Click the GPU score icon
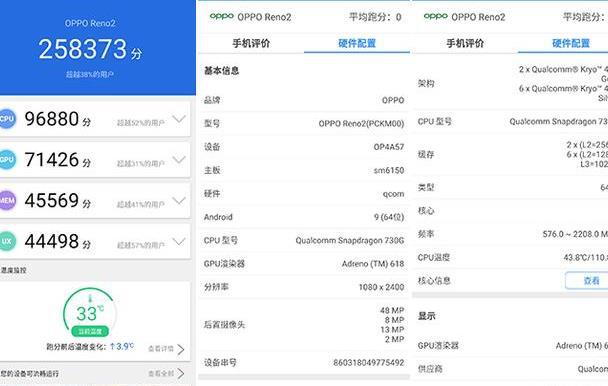This screenshot has width=608, height=386. pos(7,159)
